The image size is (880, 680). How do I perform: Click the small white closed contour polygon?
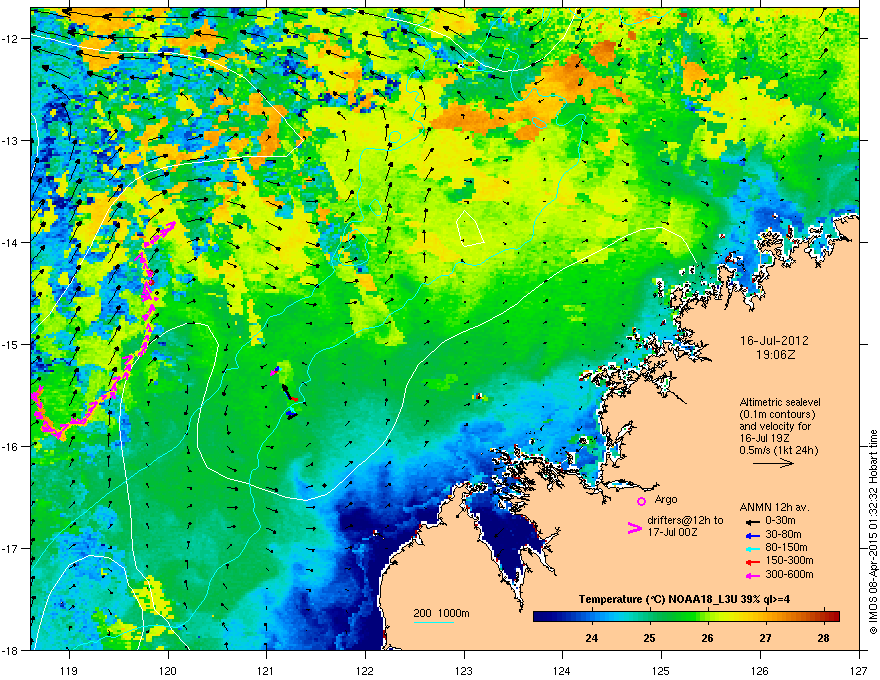[x=470, y=228]
